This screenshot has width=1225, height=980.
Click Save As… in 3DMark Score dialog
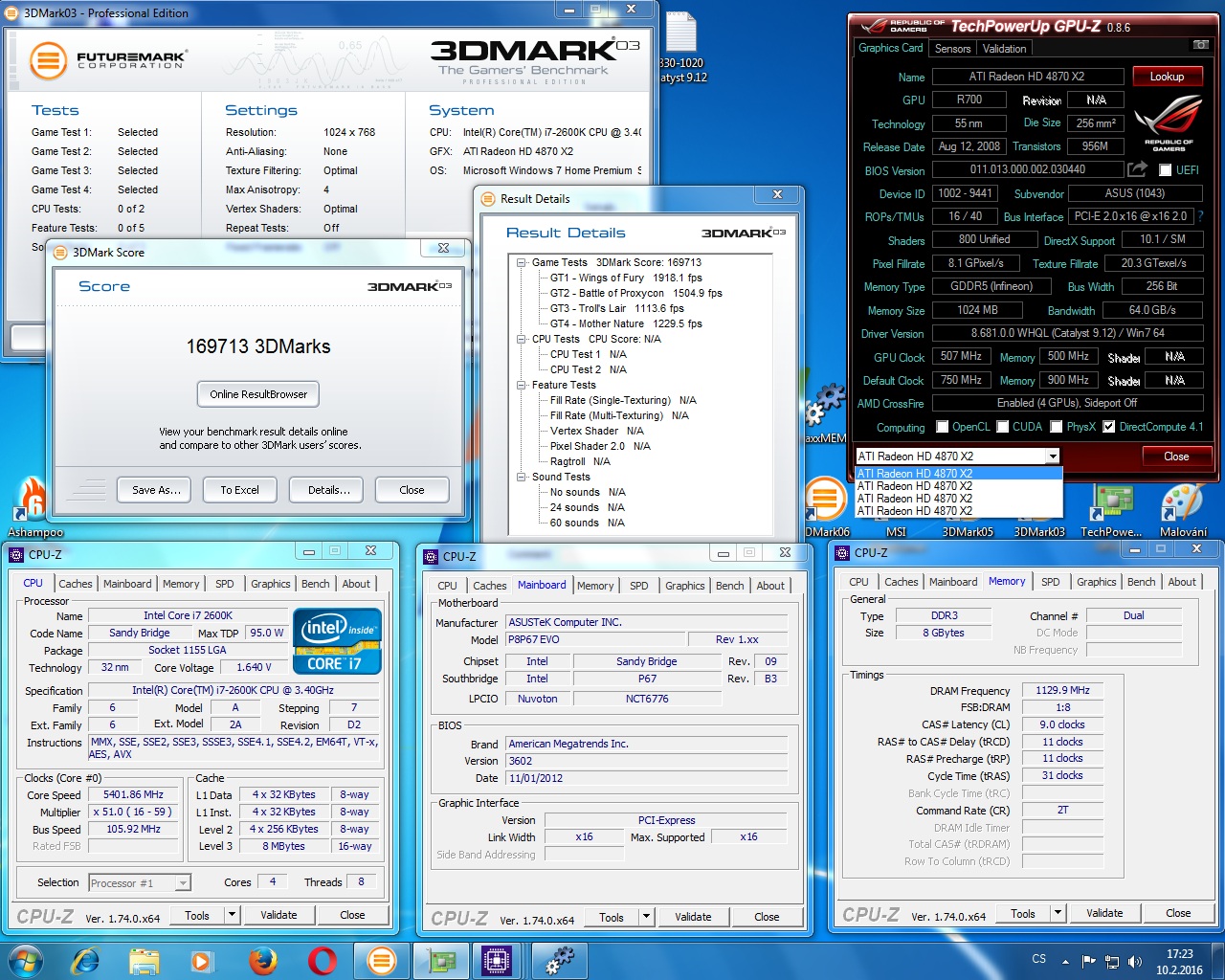click(x=156, y=490)
